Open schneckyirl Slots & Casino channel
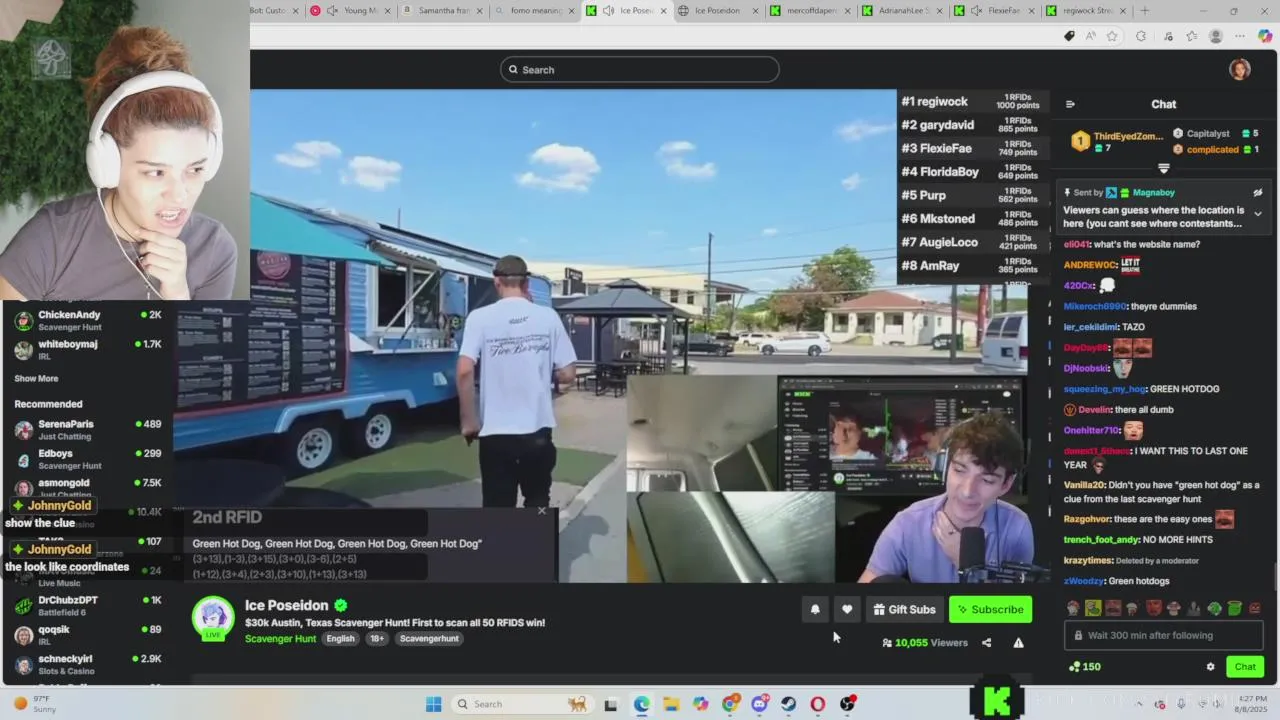The width and height of the screenshot is (1280, 720). (x=88, y=664)
